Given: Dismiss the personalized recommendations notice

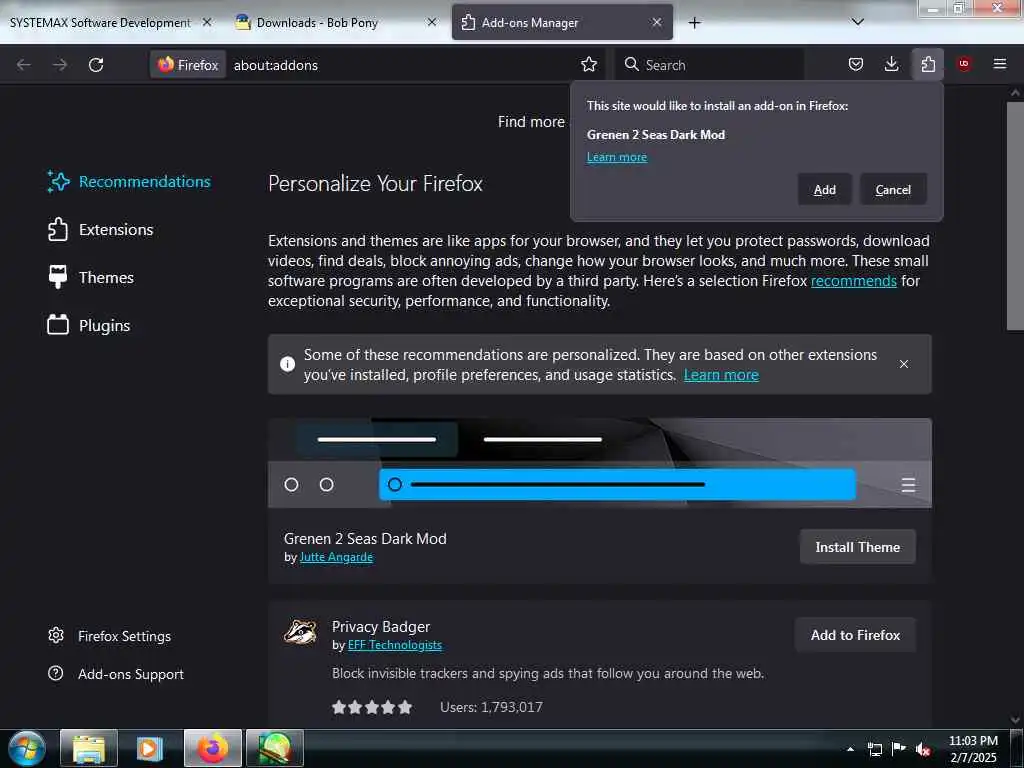Looking at the screenshot, I should coord(904,364).
